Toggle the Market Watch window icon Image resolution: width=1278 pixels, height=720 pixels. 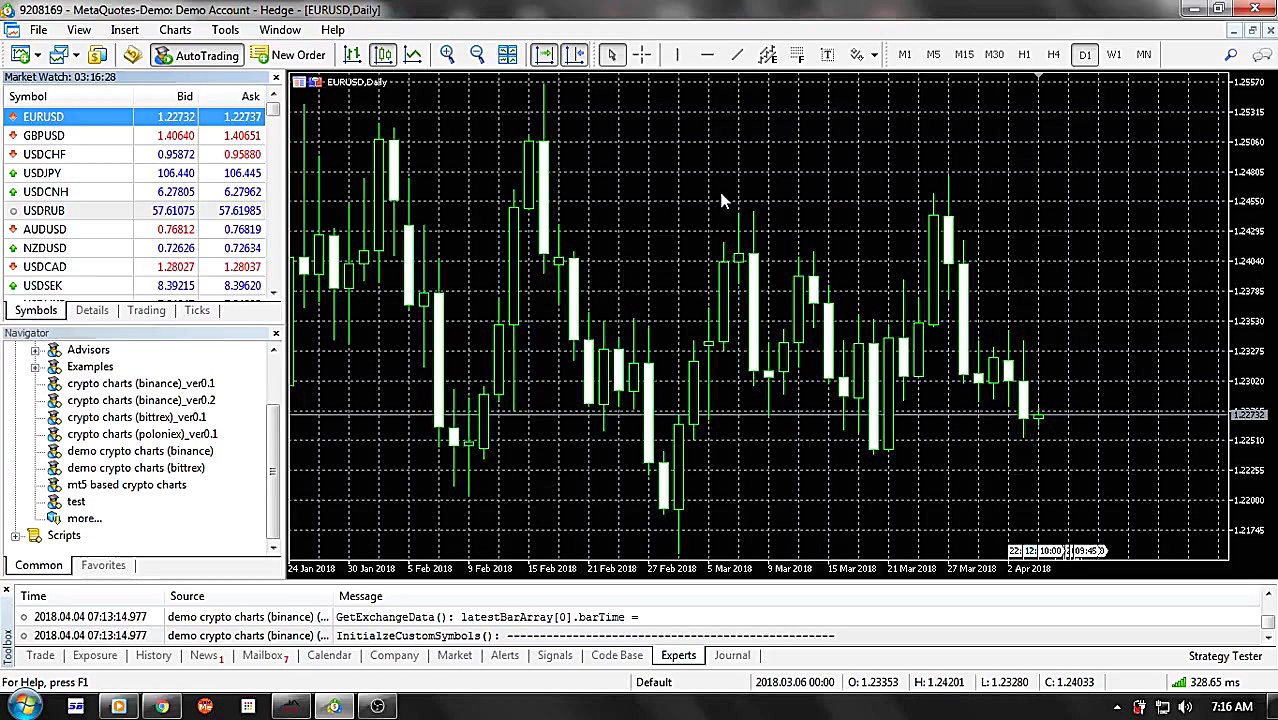click(x=98, y=55)
